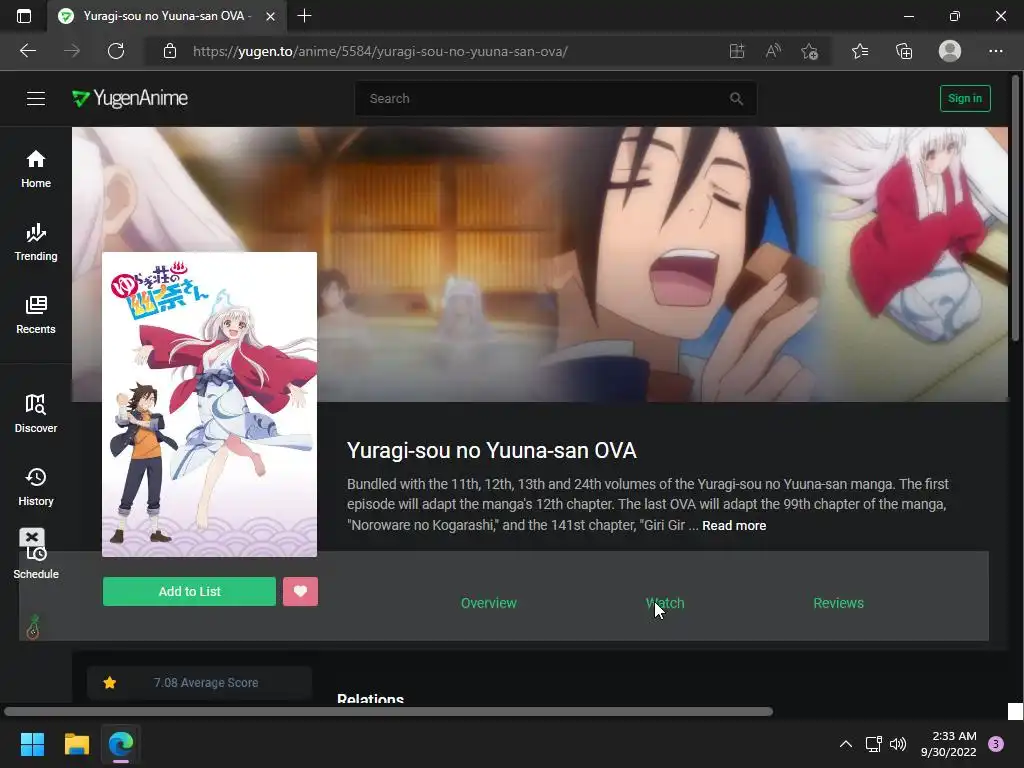Click the browser back arrow
The height and width of the screenshot is (768, 1024).
pos(28,51)
